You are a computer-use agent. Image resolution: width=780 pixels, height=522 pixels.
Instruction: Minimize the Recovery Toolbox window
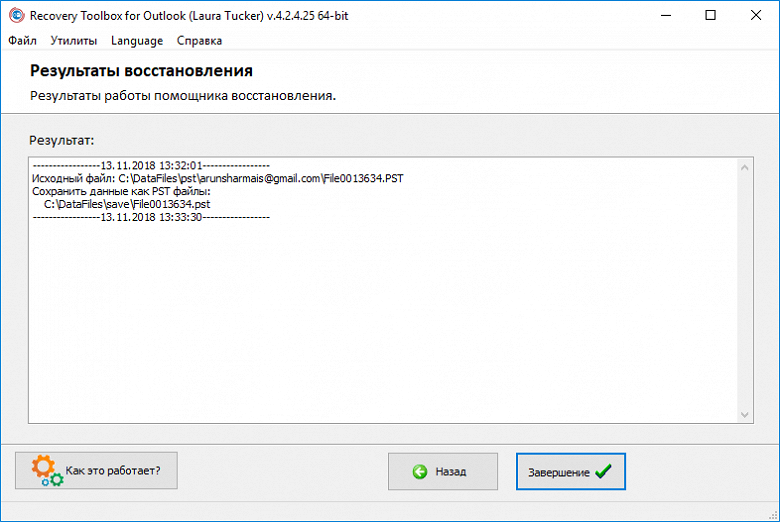pyautogui.click(x=664, y=15)
